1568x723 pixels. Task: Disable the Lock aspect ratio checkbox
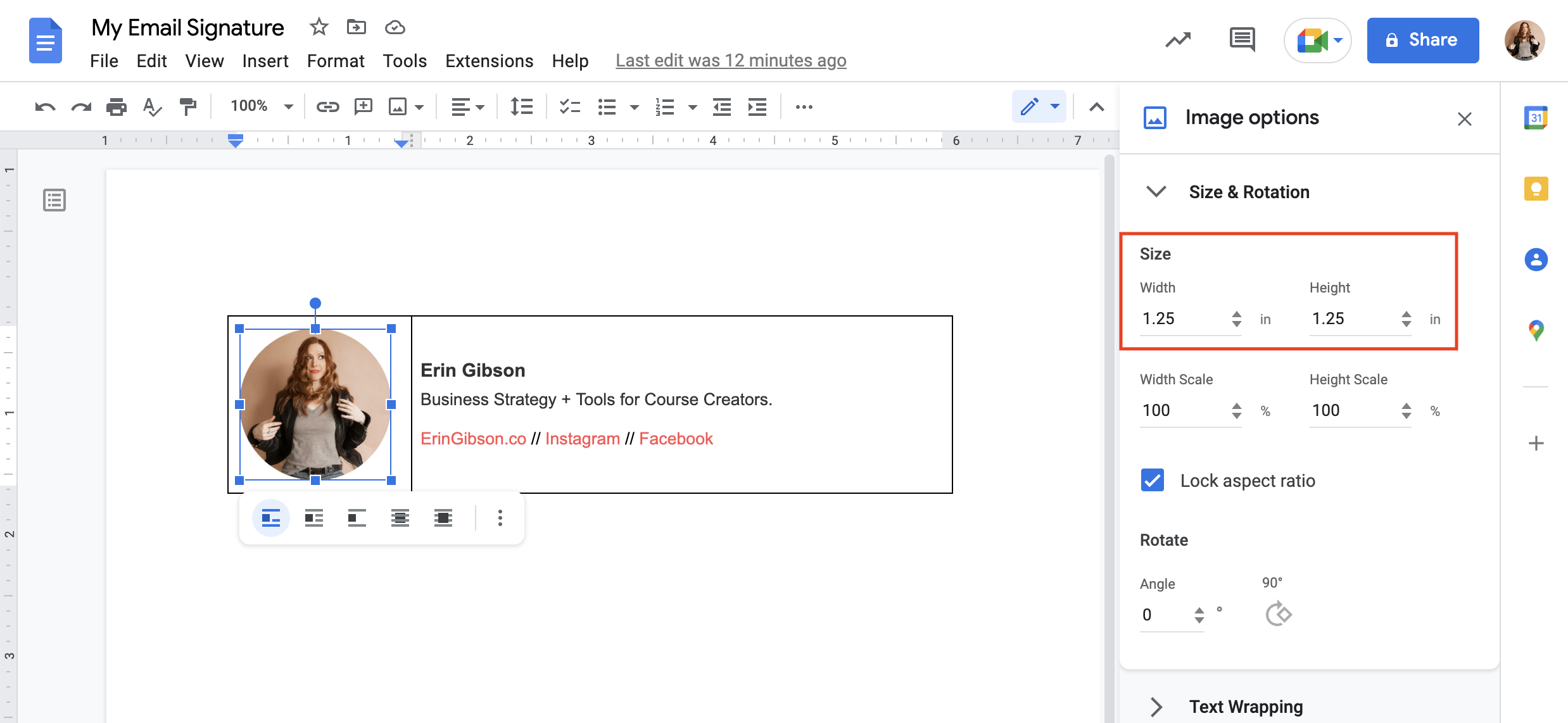1152,480
